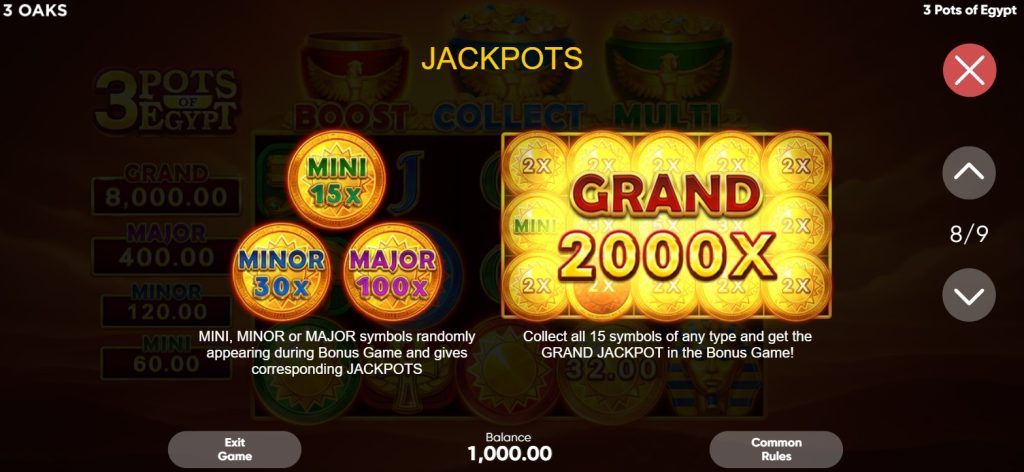Click the GRAND 2000X jackpot image
This screenshot has width=1024, height=472.
666,226
